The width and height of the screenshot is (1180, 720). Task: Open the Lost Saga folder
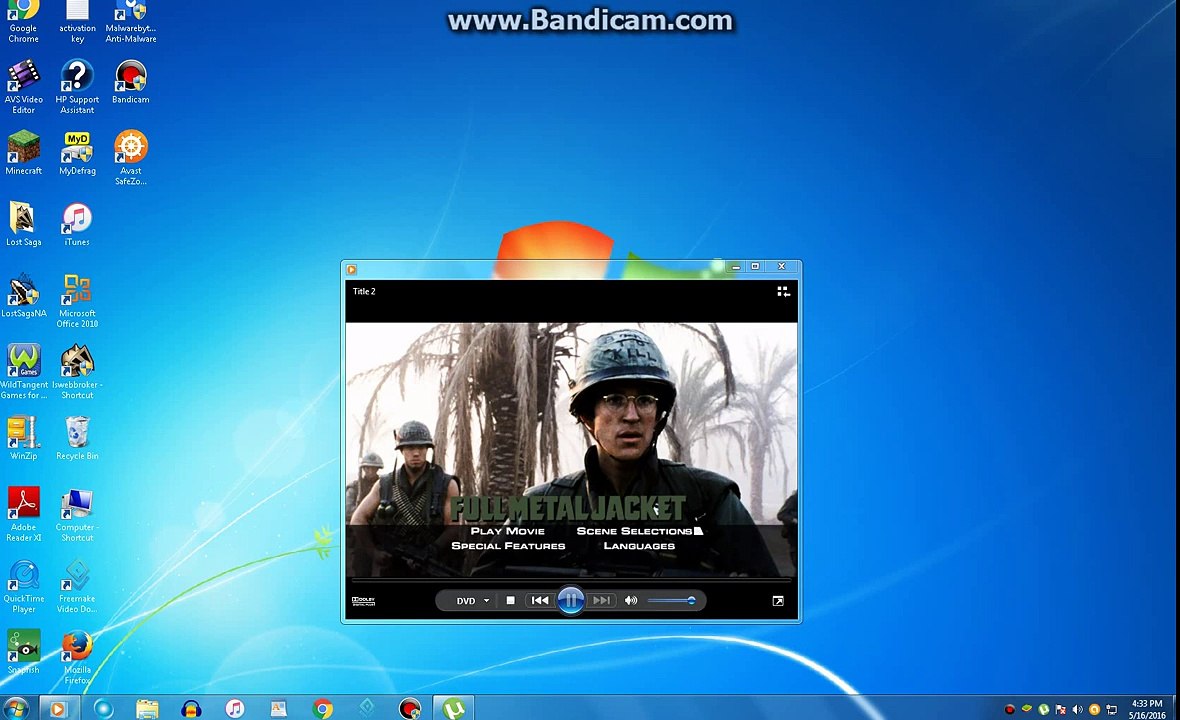[23, 224]
